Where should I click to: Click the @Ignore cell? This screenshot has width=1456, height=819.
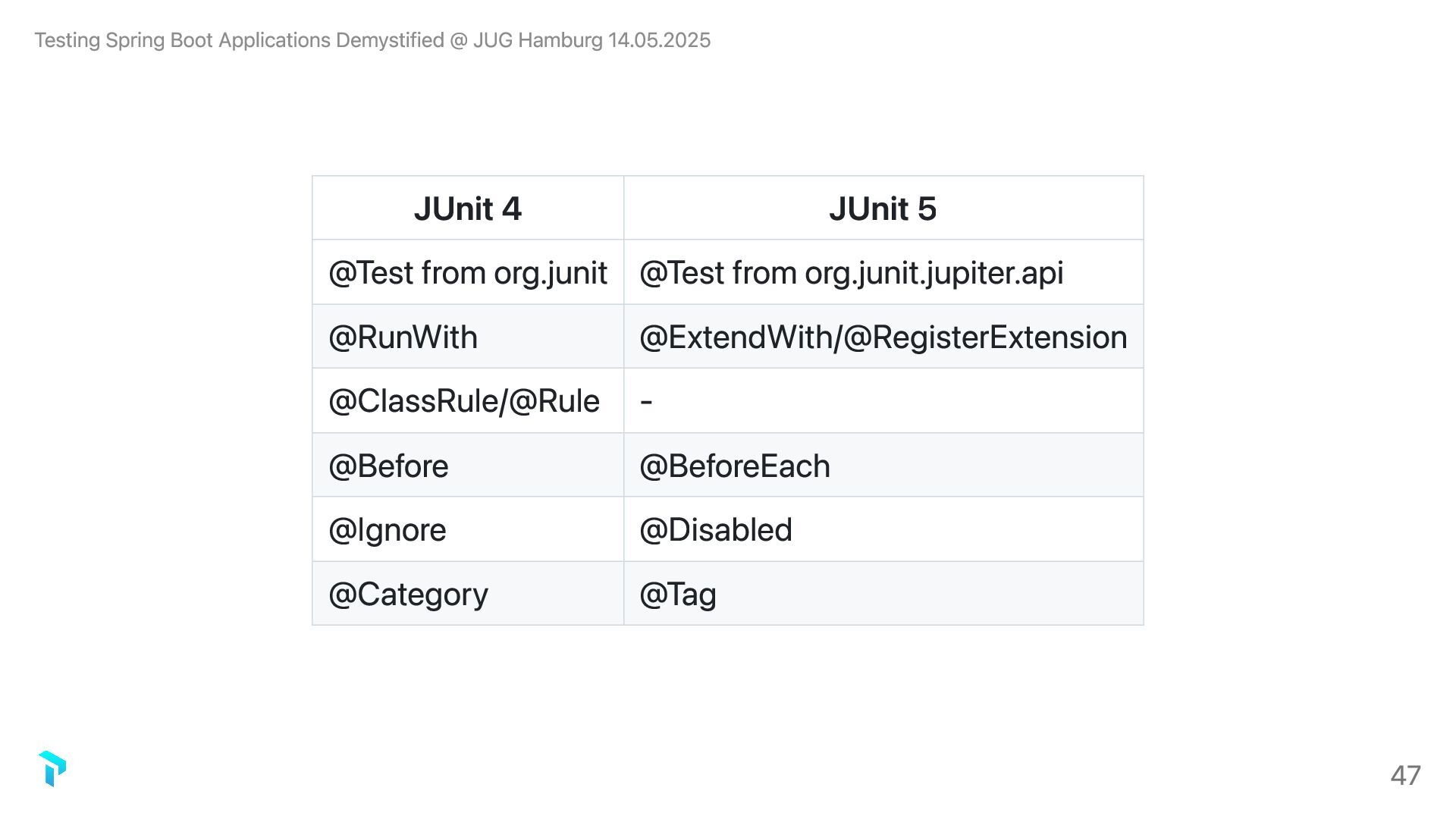387,530
